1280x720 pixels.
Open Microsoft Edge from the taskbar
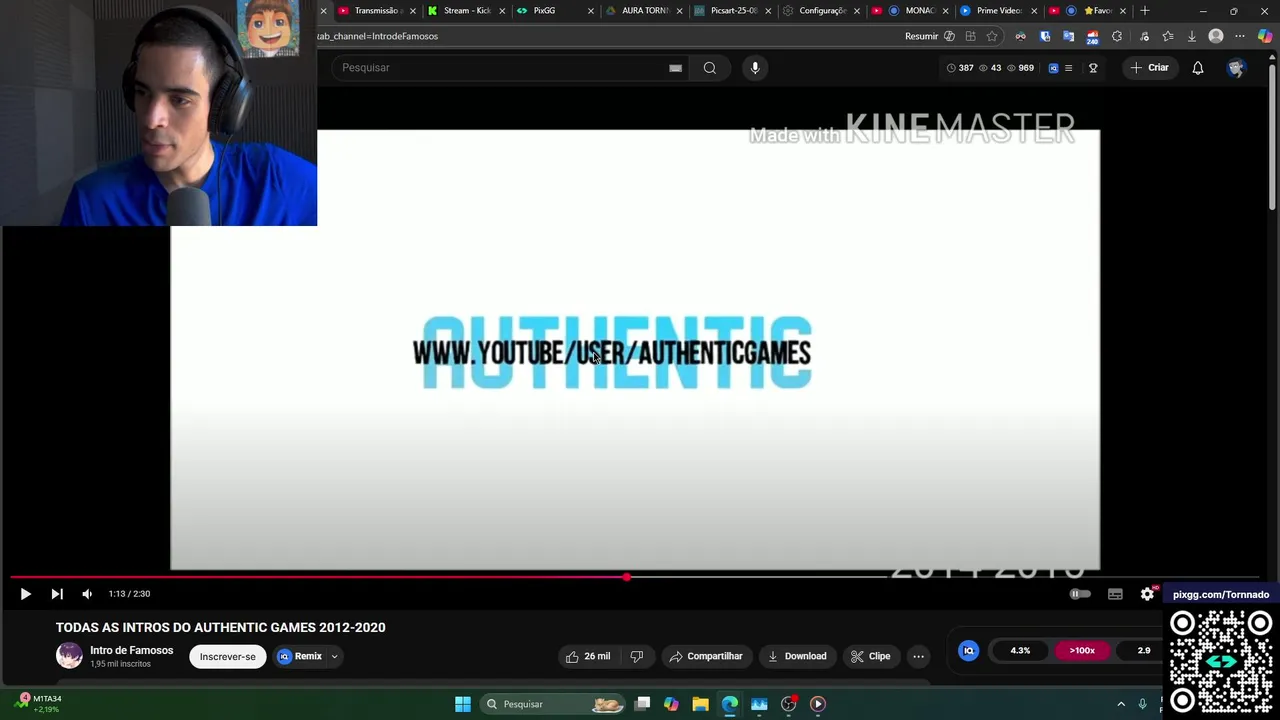(730, 704)
